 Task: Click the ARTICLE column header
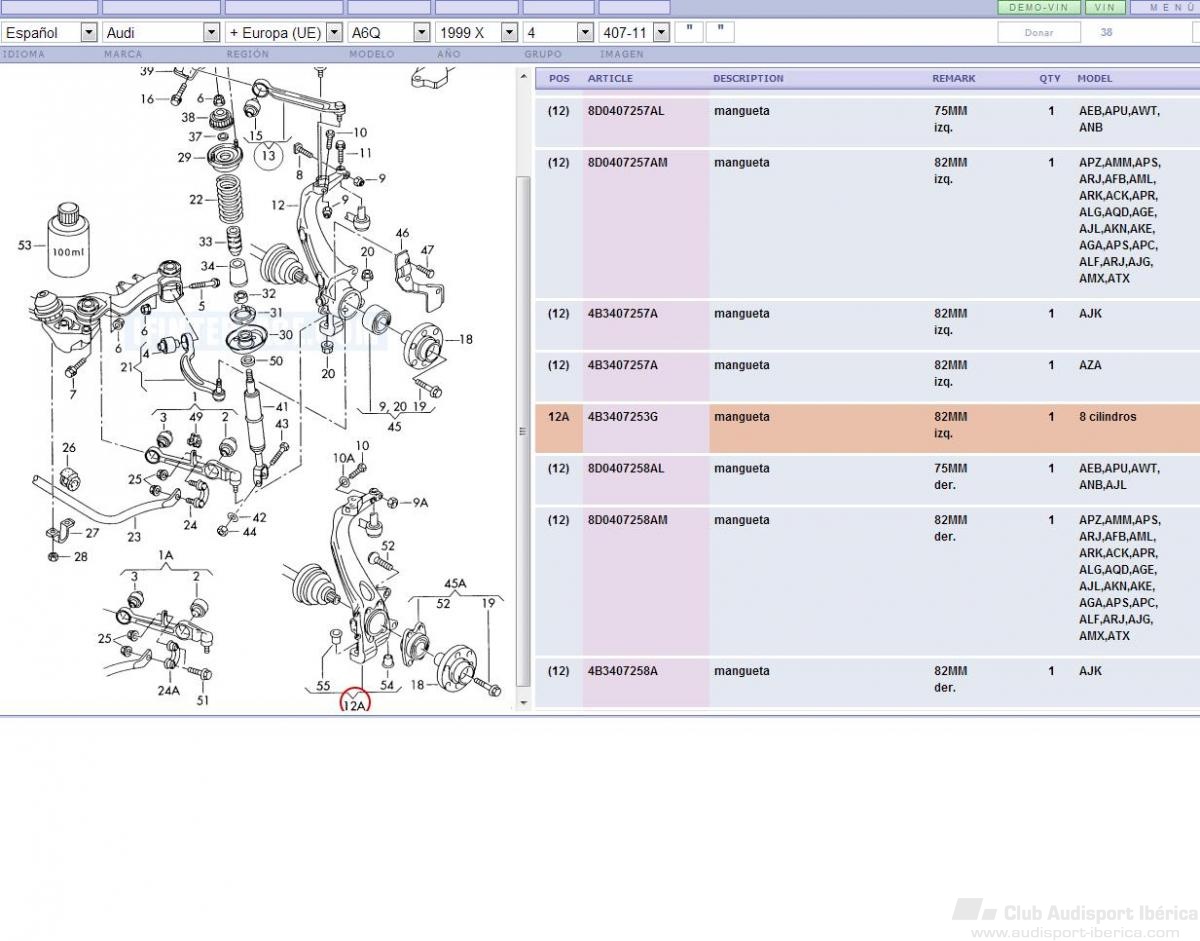(x=610, y=78)
